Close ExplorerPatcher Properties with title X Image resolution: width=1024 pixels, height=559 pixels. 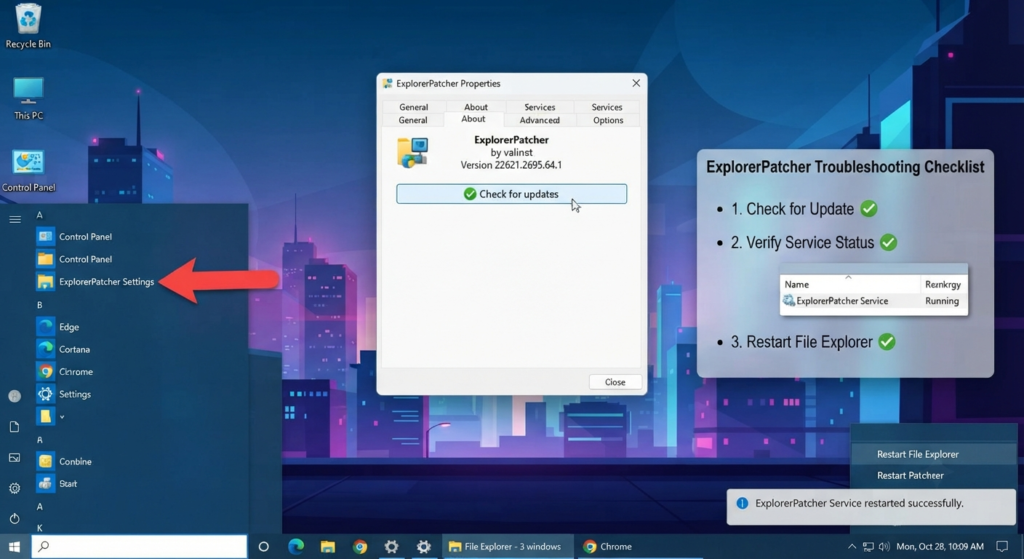click(636, 83)
